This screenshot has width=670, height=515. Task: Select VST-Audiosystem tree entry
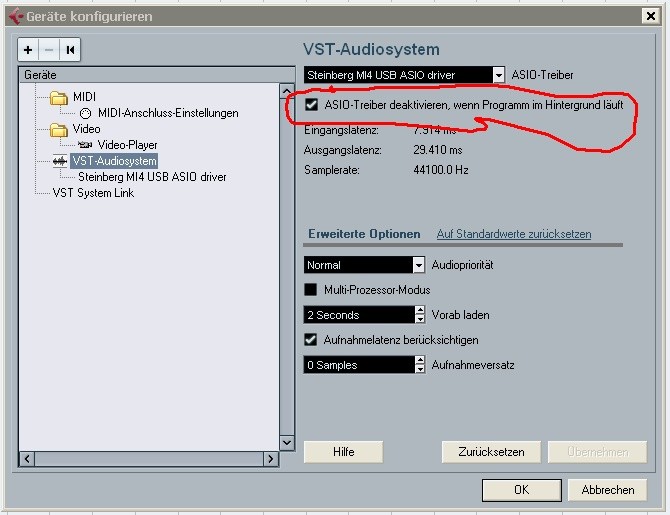(114, 161)
